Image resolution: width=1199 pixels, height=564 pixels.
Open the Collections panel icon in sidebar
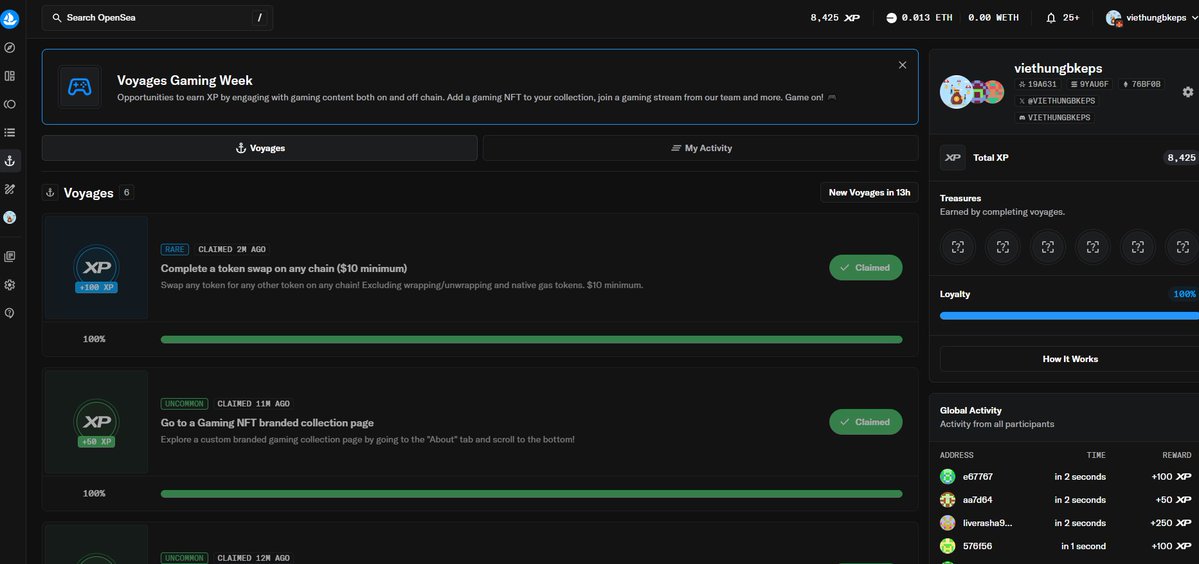10,76
